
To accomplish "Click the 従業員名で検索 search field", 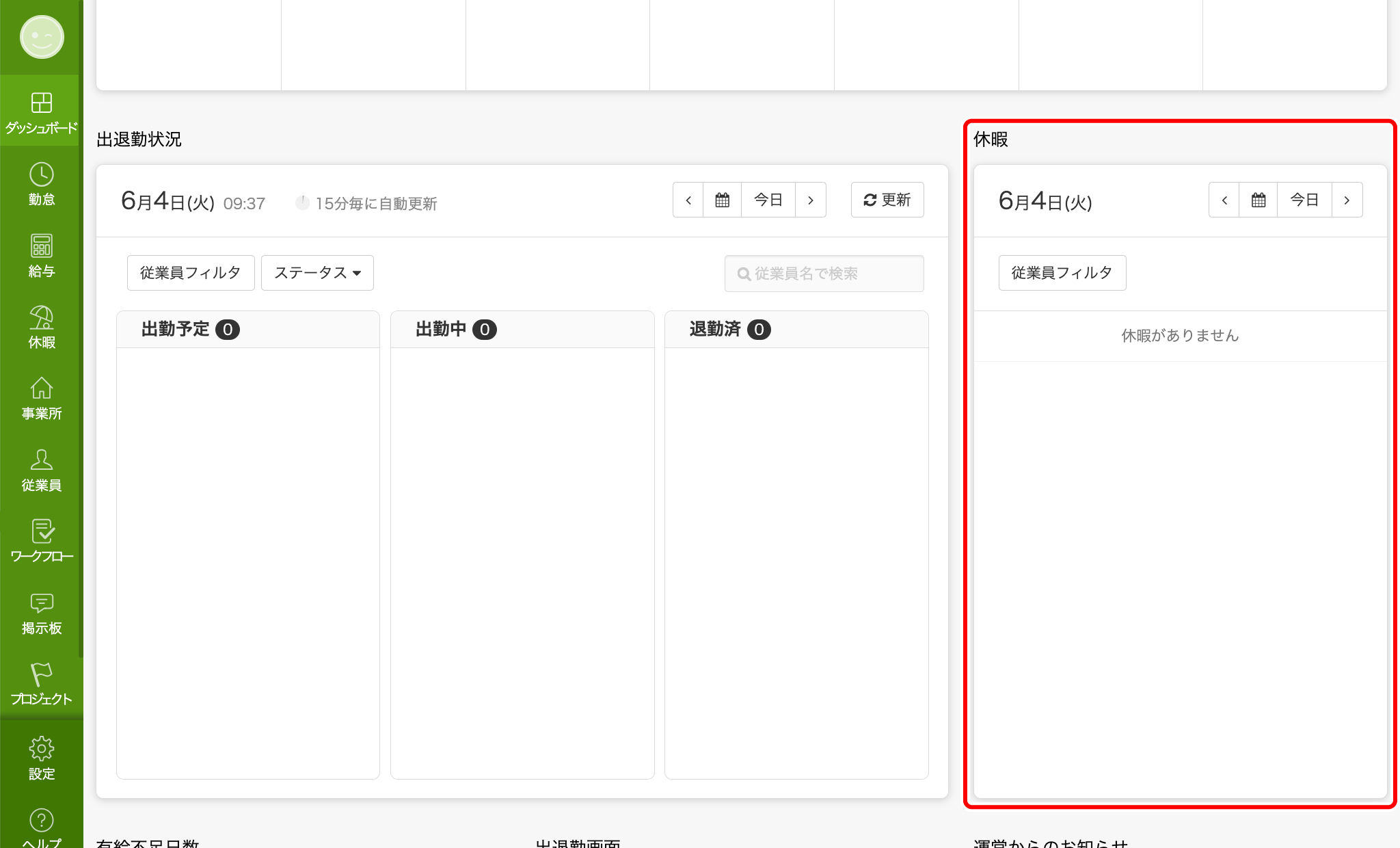I will (x=824, y=274).
